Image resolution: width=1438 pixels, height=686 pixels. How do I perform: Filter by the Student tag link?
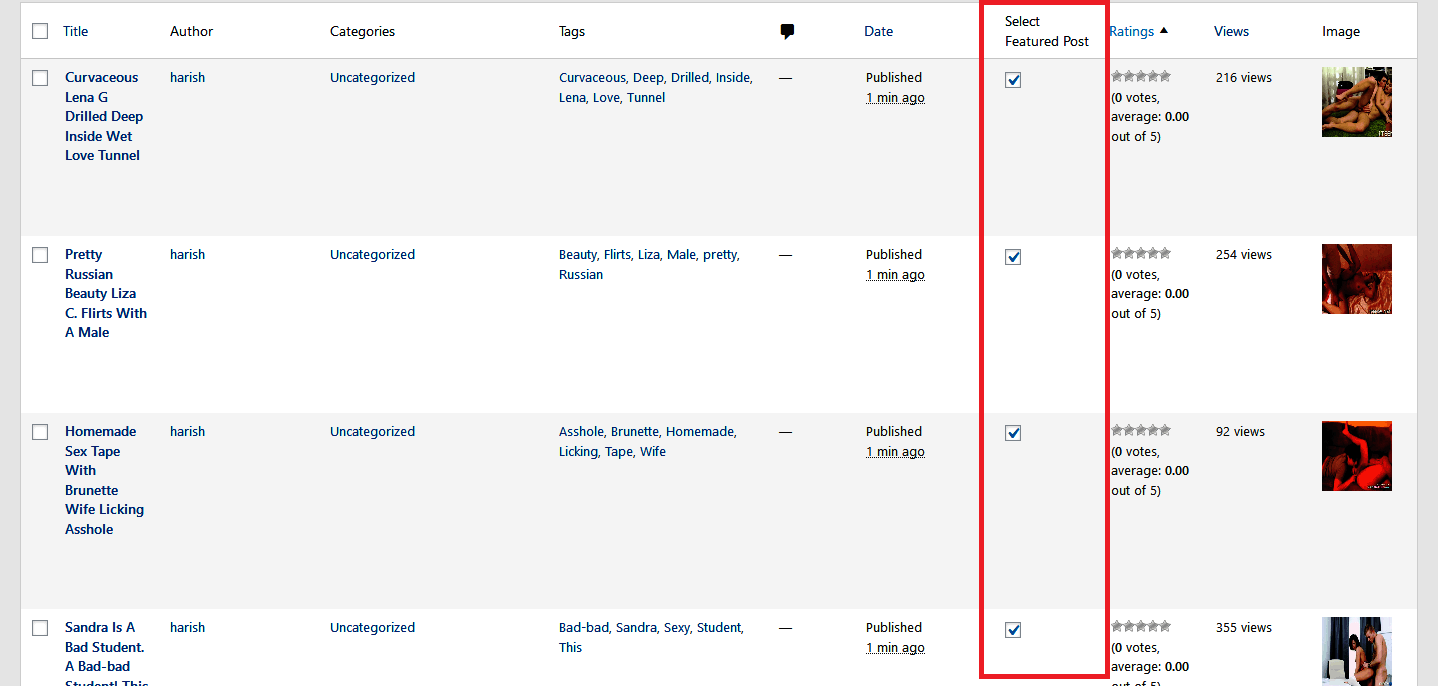[x=719, y=627]
